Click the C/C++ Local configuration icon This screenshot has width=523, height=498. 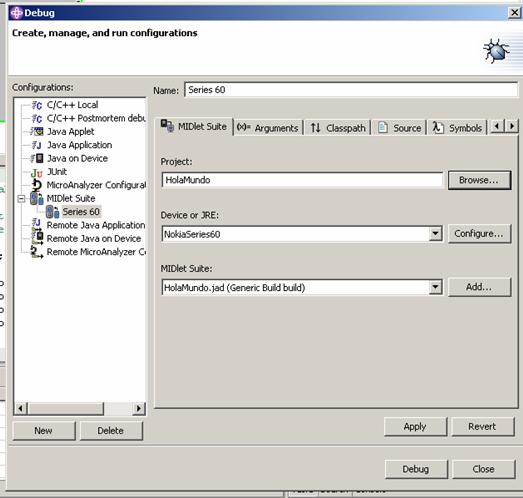(37, 105)
